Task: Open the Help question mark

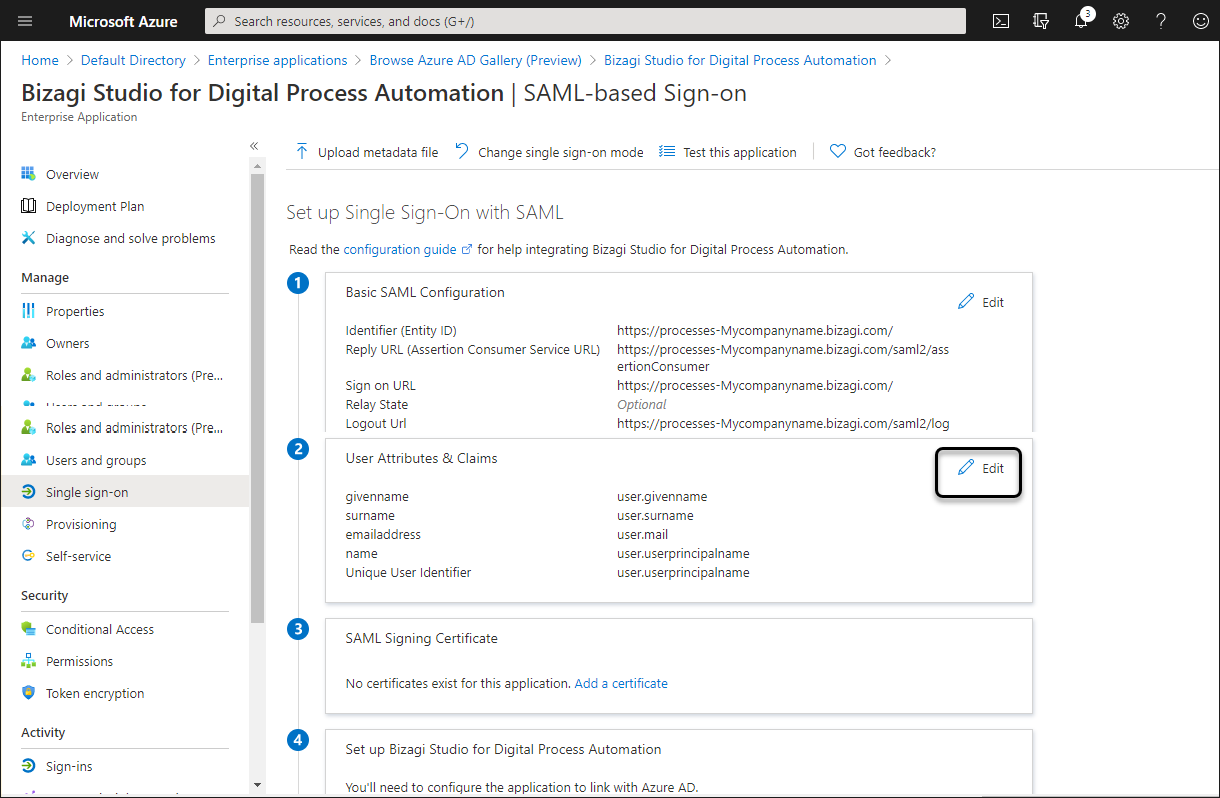Action: pos(1161,21)
